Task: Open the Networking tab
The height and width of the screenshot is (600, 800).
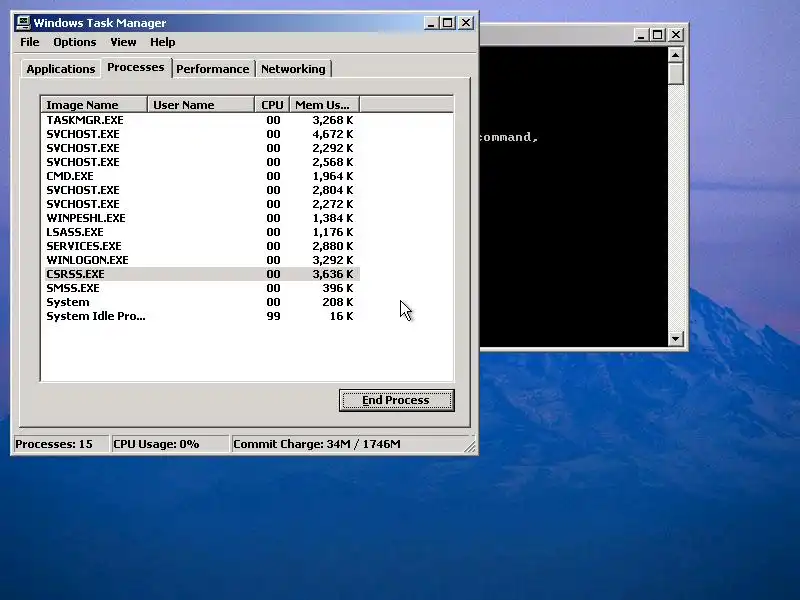Action: click(x=293, y=69)
